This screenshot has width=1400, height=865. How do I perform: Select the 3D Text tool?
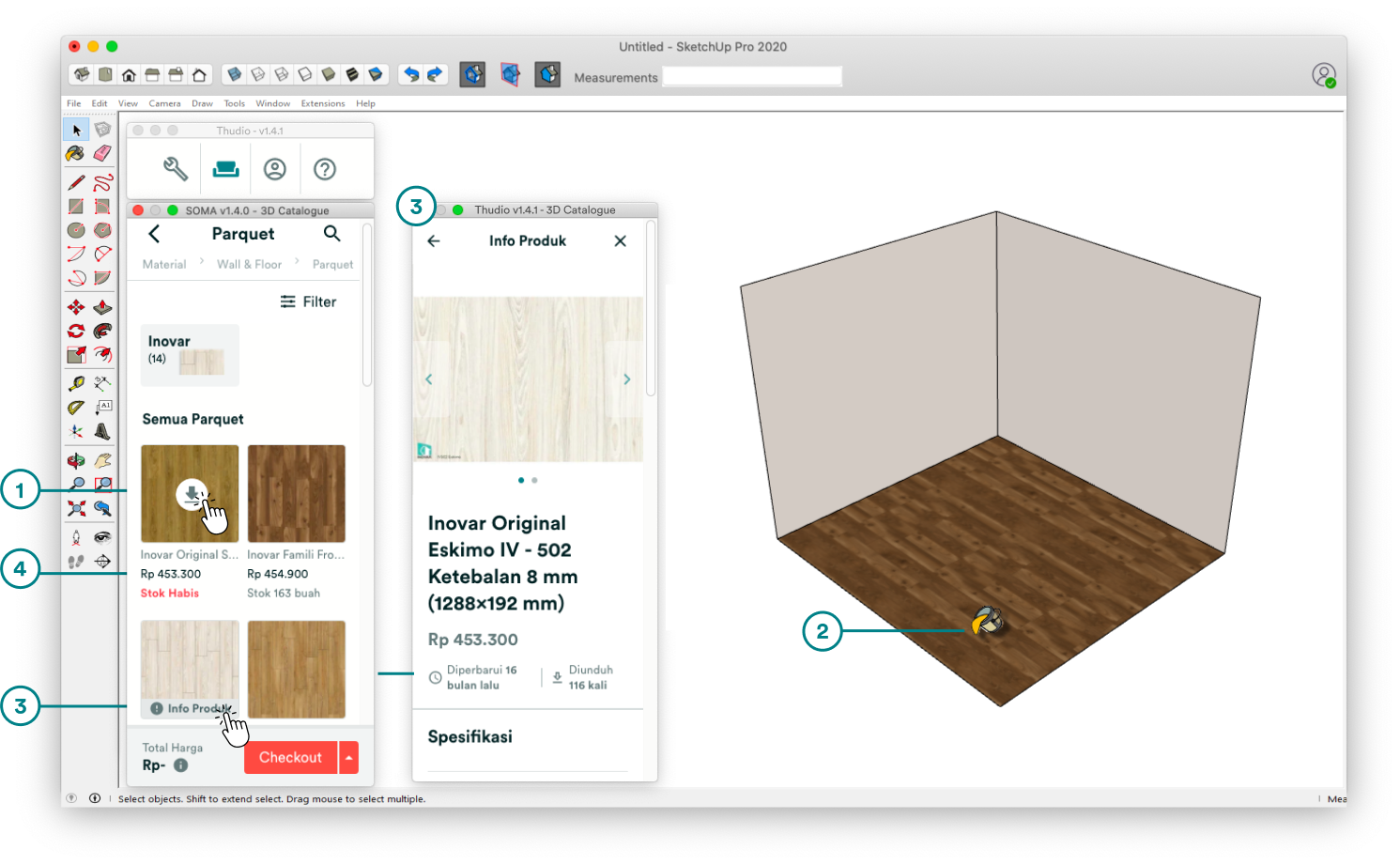pos(102,432)
